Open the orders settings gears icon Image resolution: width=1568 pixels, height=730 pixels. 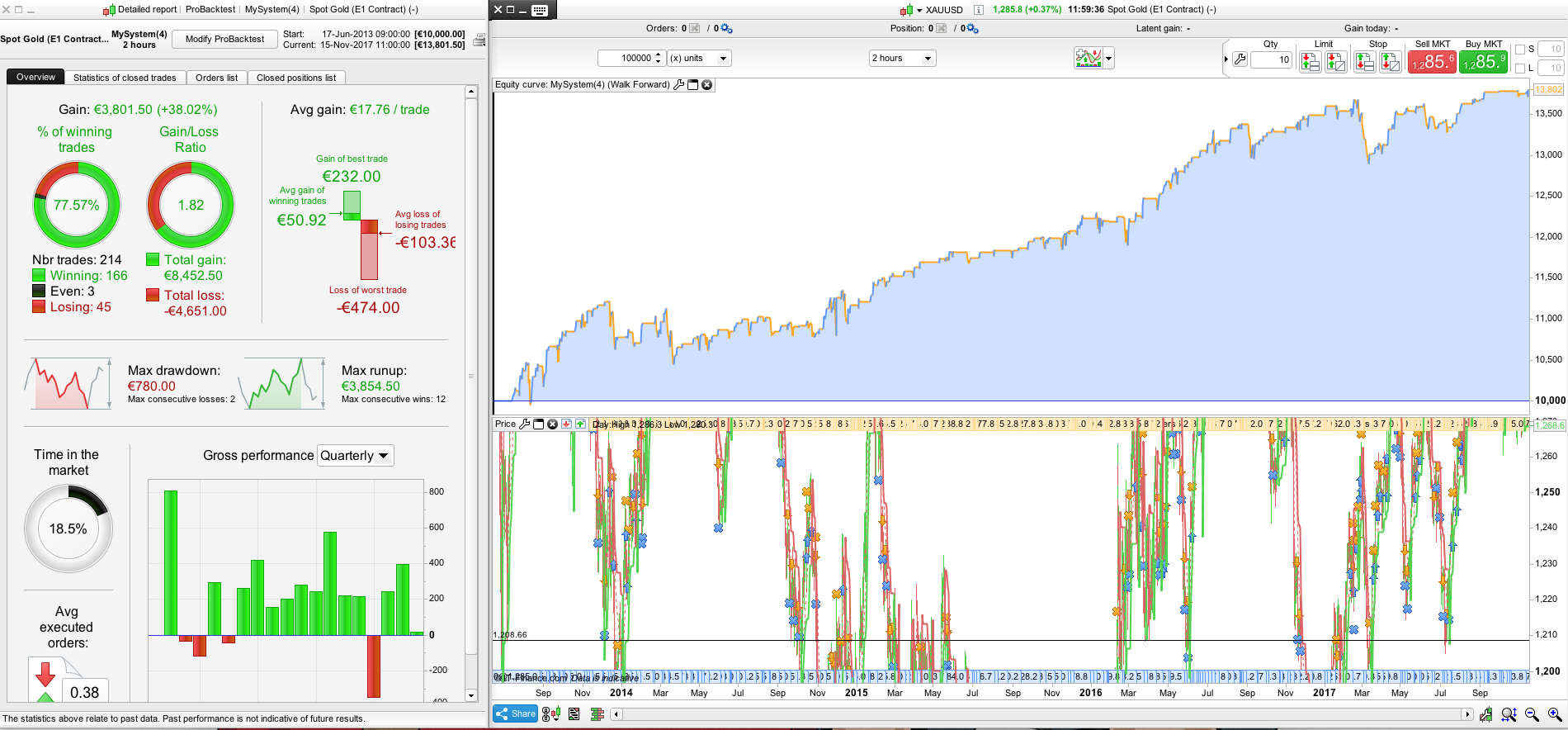pos(726,28)
